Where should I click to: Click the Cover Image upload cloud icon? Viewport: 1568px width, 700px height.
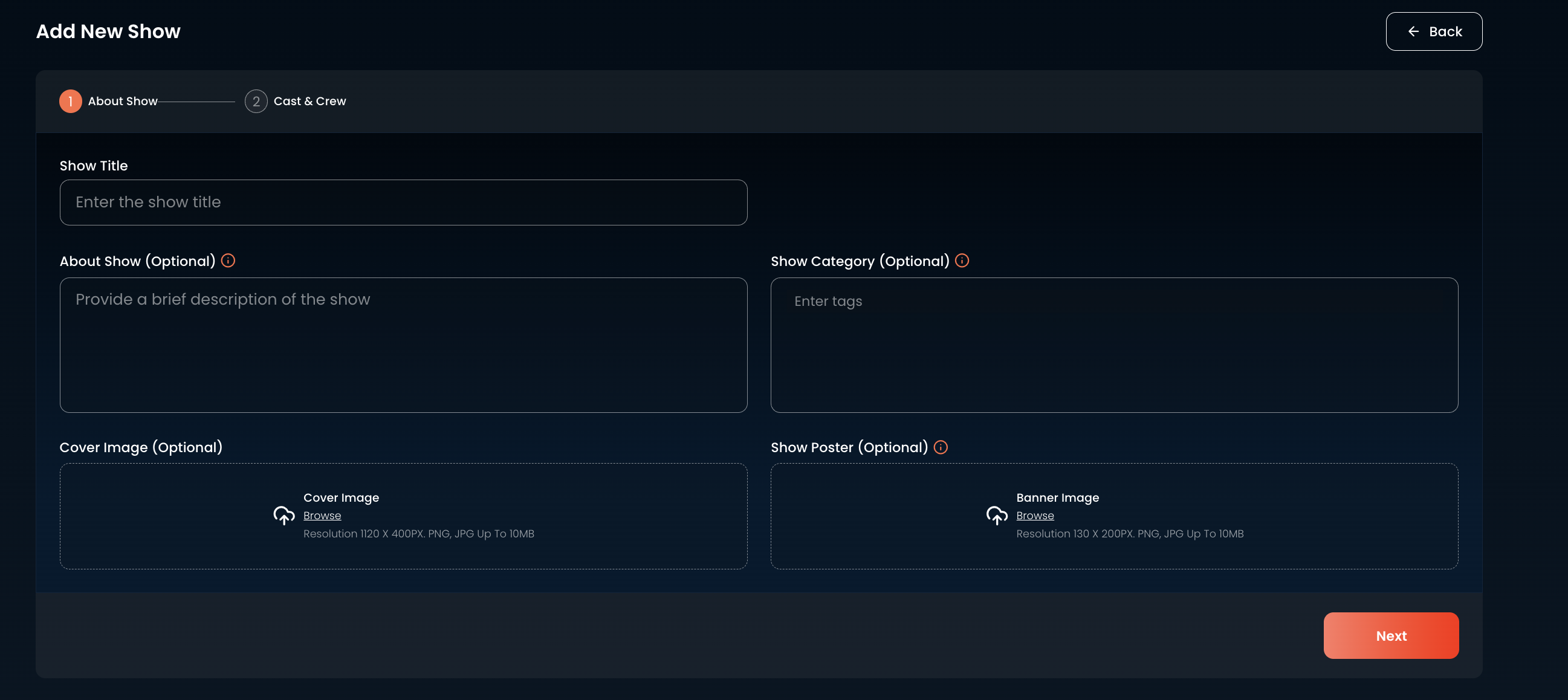coord(283,515)
